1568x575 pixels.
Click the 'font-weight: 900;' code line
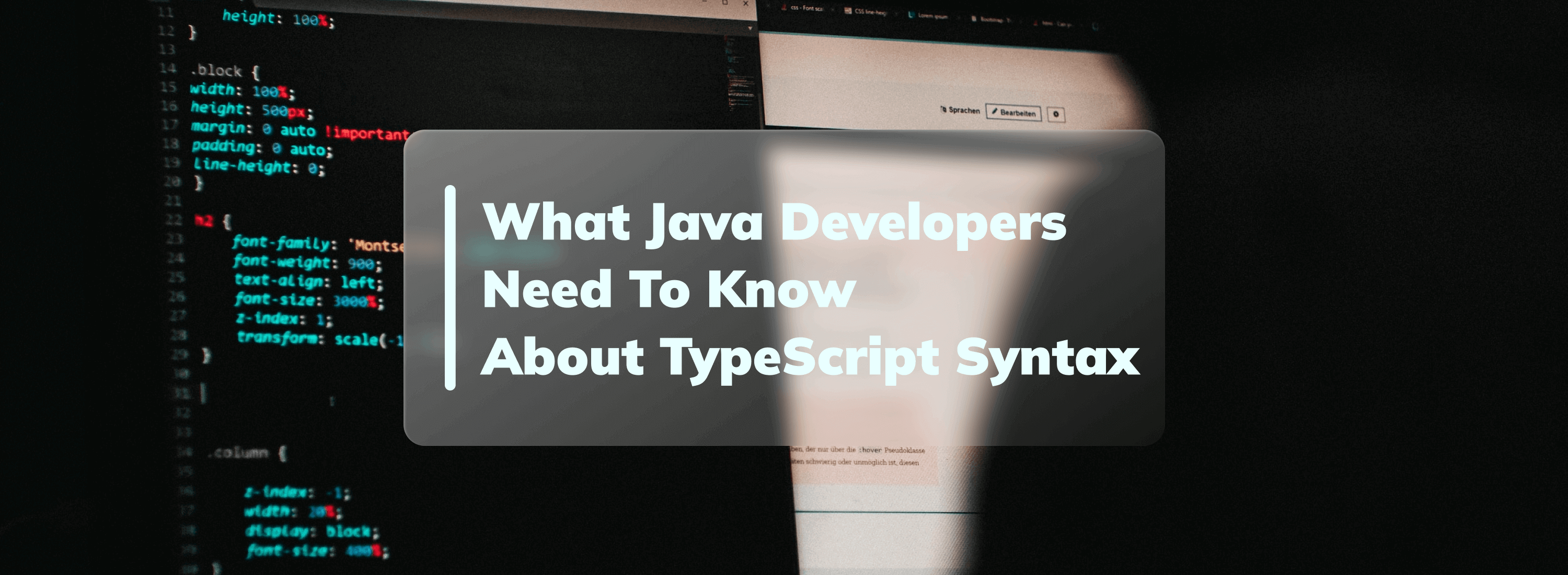coord(307,262)
